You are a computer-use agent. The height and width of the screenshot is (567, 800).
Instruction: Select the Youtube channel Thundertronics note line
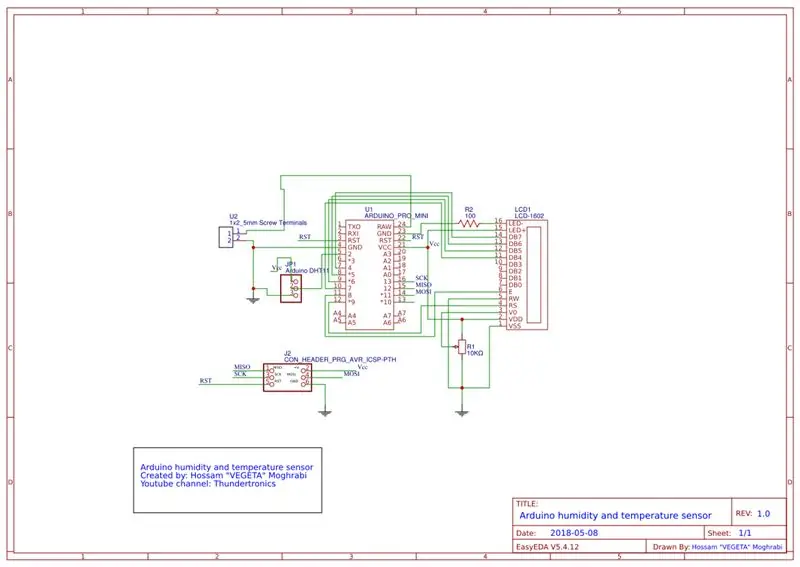(208, 484)
